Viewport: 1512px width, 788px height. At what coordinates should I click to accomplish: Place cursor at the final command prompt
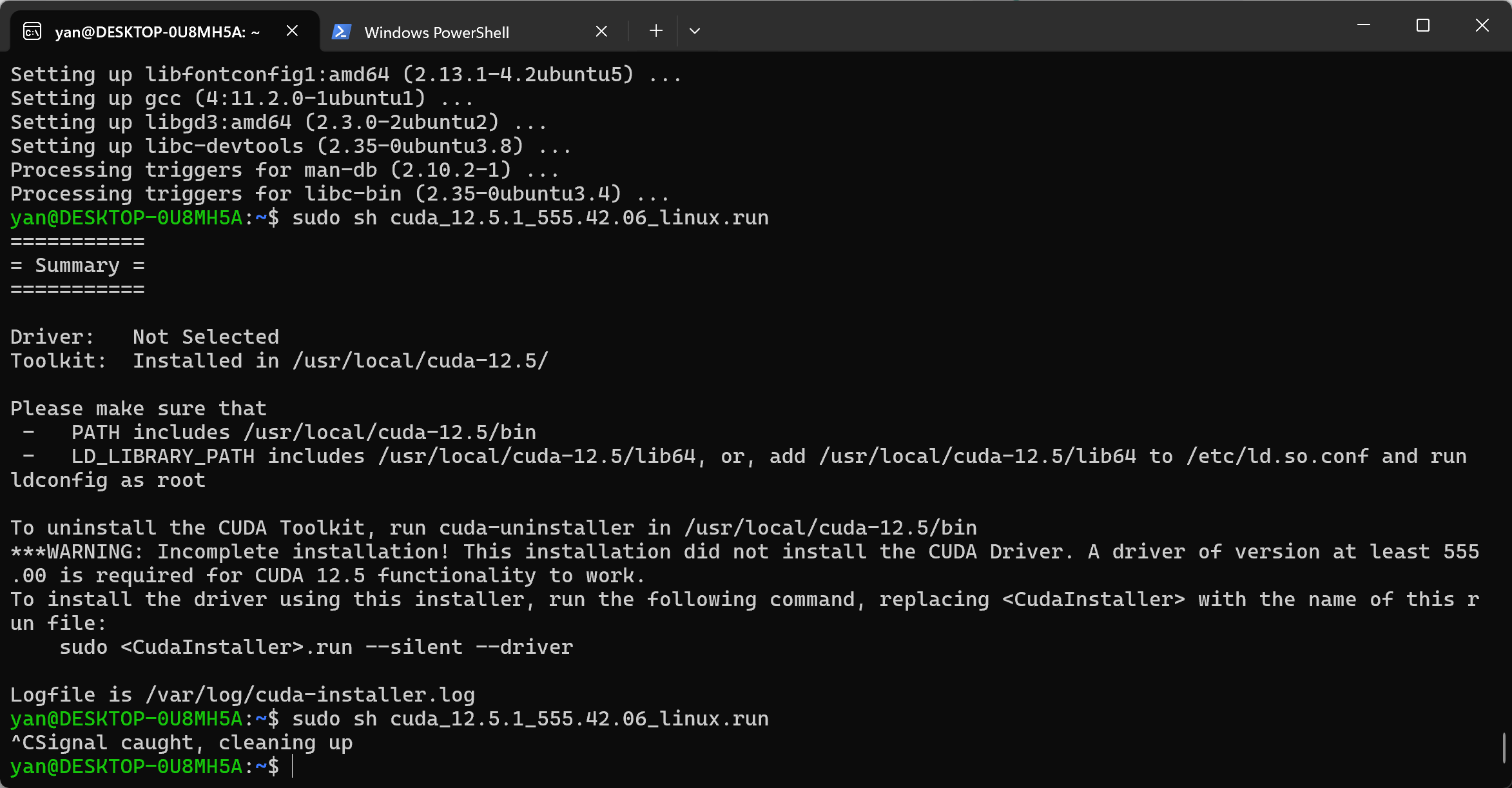293,767
